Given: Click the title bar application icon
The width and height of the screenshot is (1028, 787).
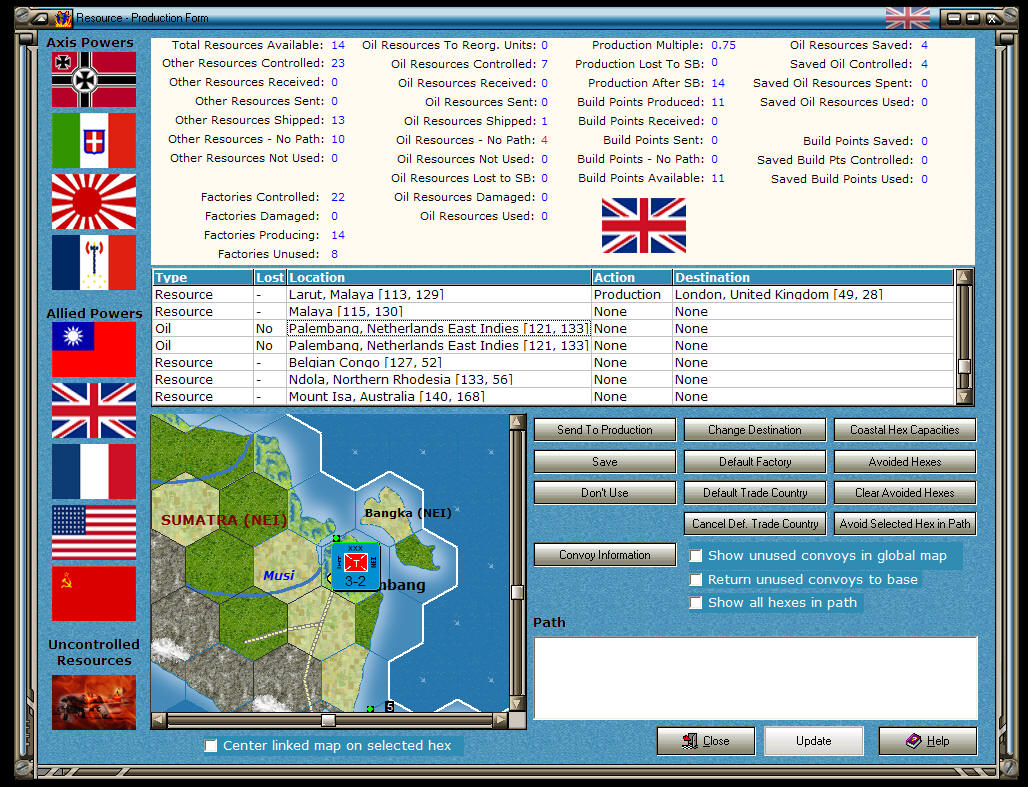Looking at the screenshot, I should [63, 18].
